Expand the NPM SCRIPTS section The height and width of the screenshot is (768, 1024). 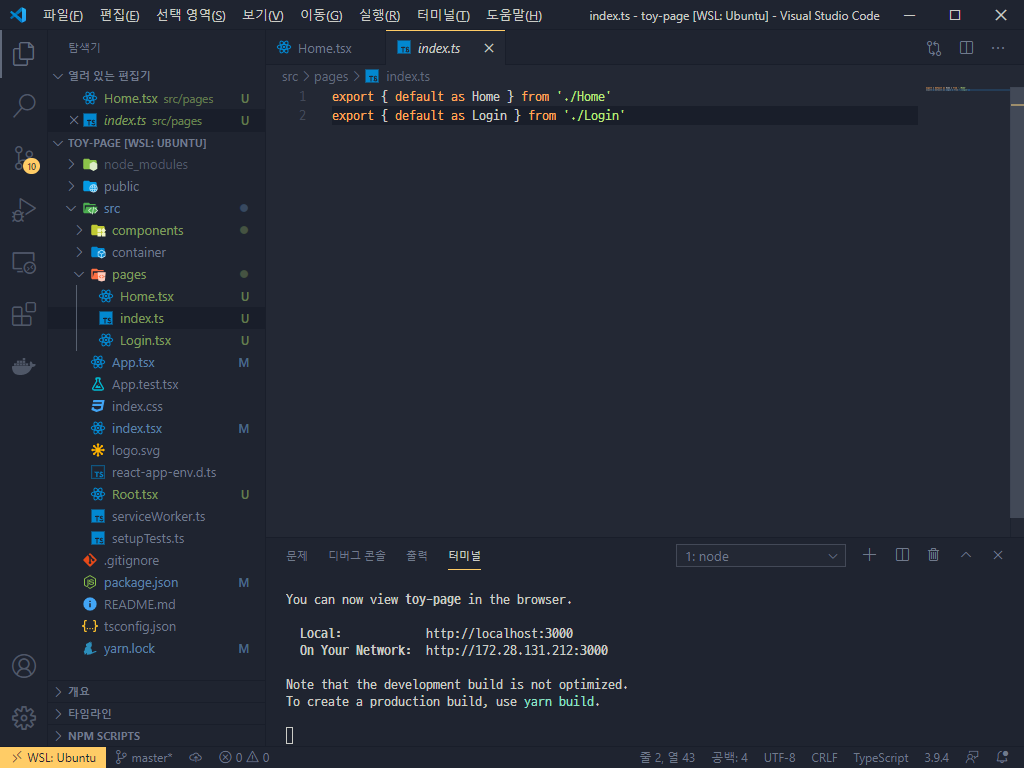point(157,736)
